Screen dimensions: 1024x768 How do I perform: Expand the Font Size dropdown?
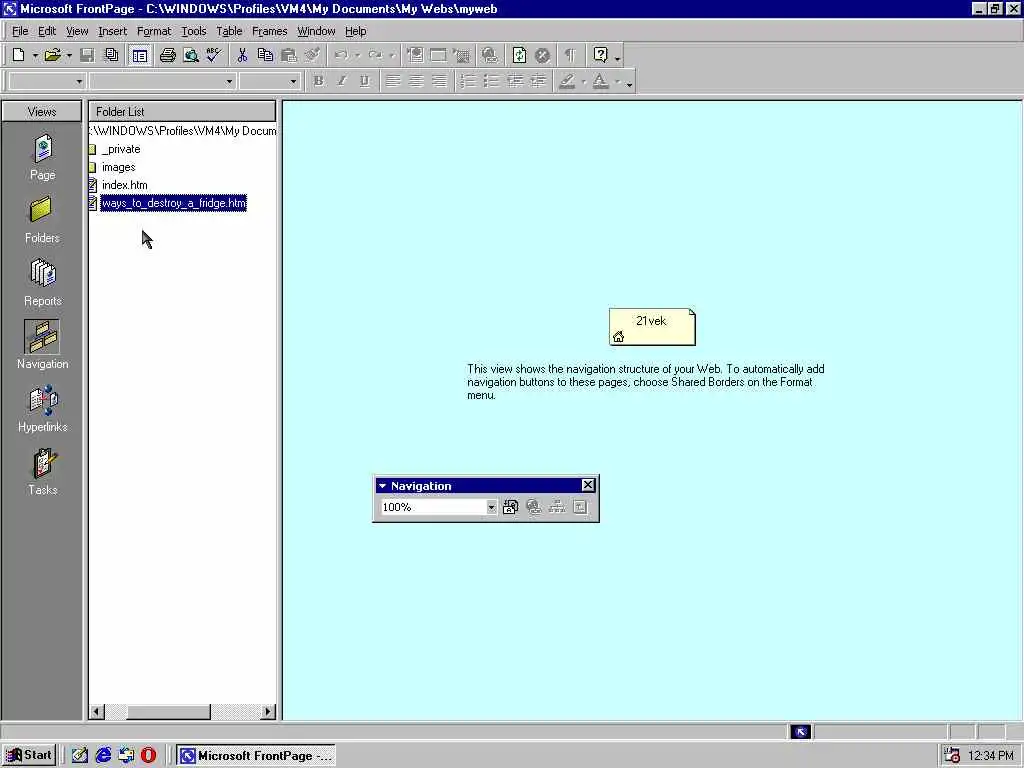(x=293, y=82)
